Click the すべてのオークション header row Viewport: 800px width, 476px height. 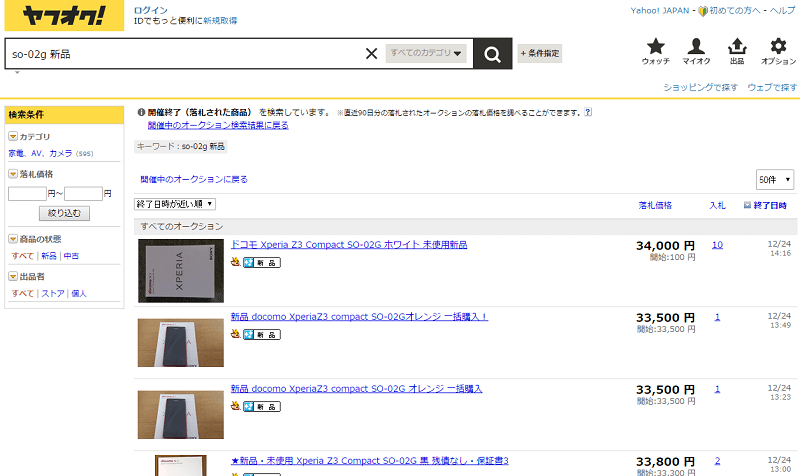coord(465,226)
